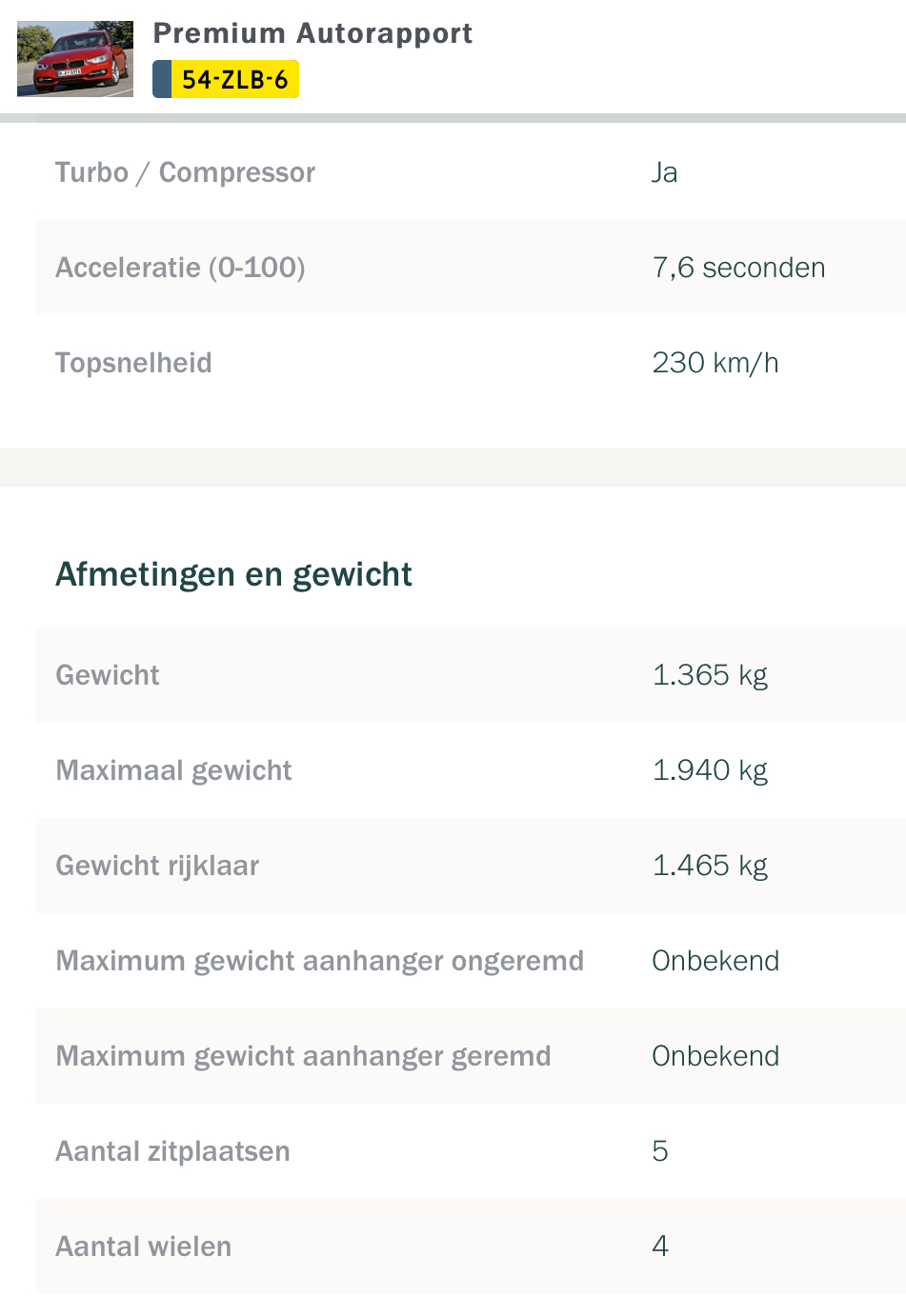Tap the Afmetingen en gewicht heading
This screenshot has width=906, height=1316.
[x=233, y=574]
